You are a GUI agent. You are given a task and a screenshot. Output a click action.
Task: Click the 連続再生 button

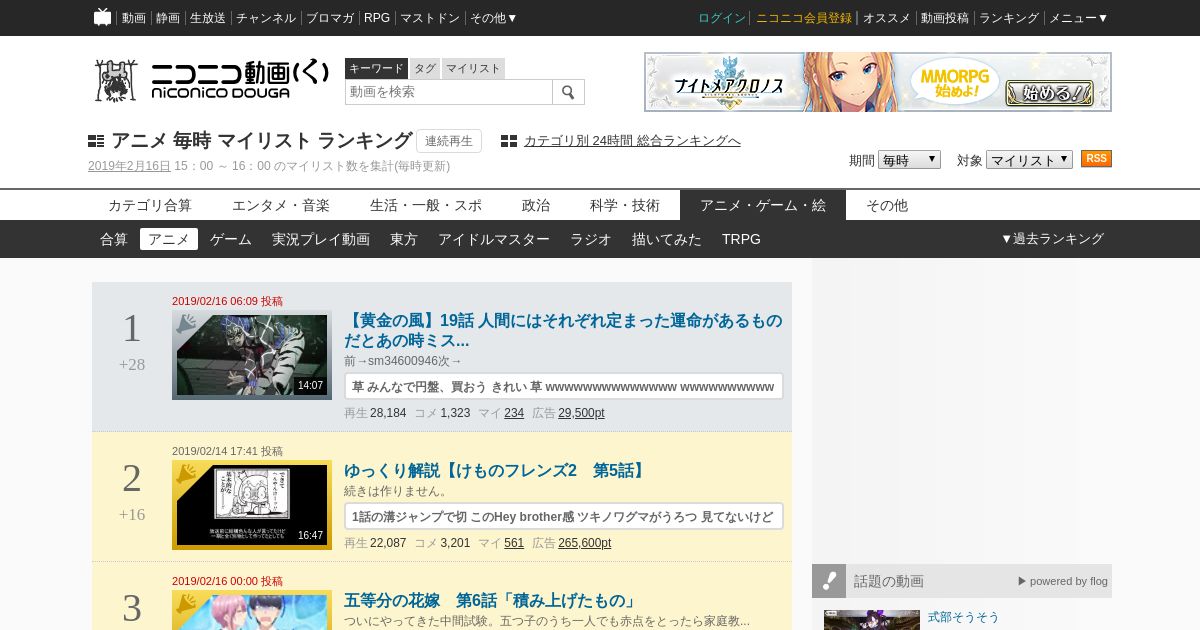click(449, 141)
